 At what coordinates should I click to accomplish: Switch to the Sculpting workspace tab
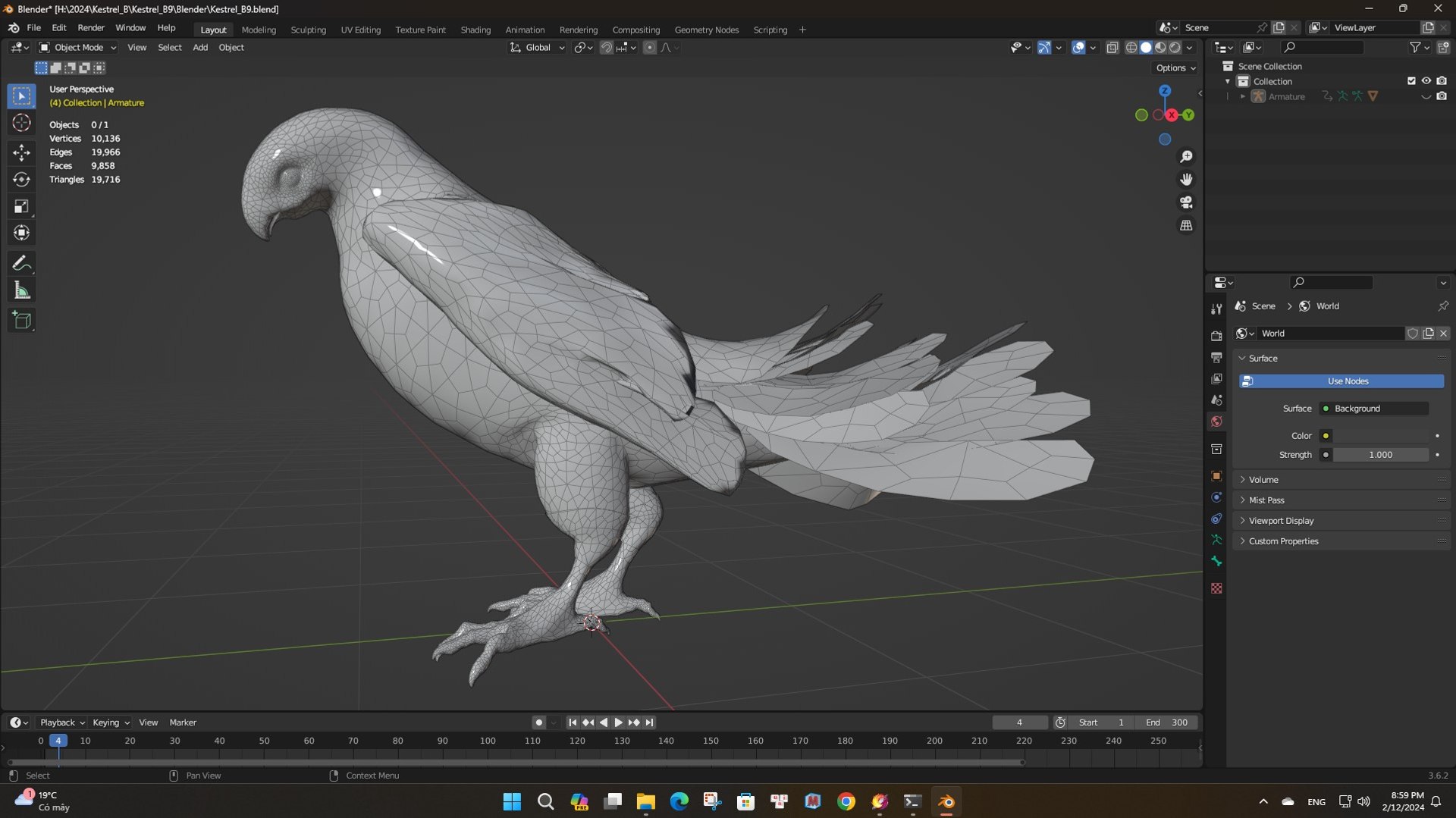tap(308, 30)
